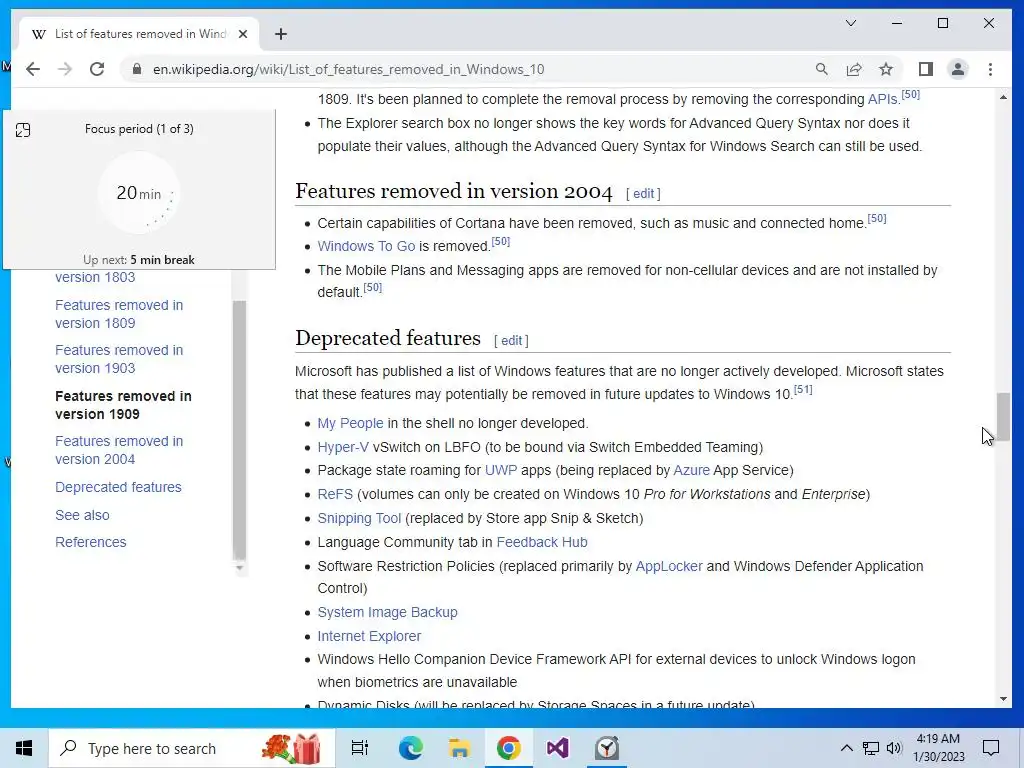Viewport: 1024px width, 768px height.
Task: Open Visual Studio from the taskbar
Action: click(557, 748)
